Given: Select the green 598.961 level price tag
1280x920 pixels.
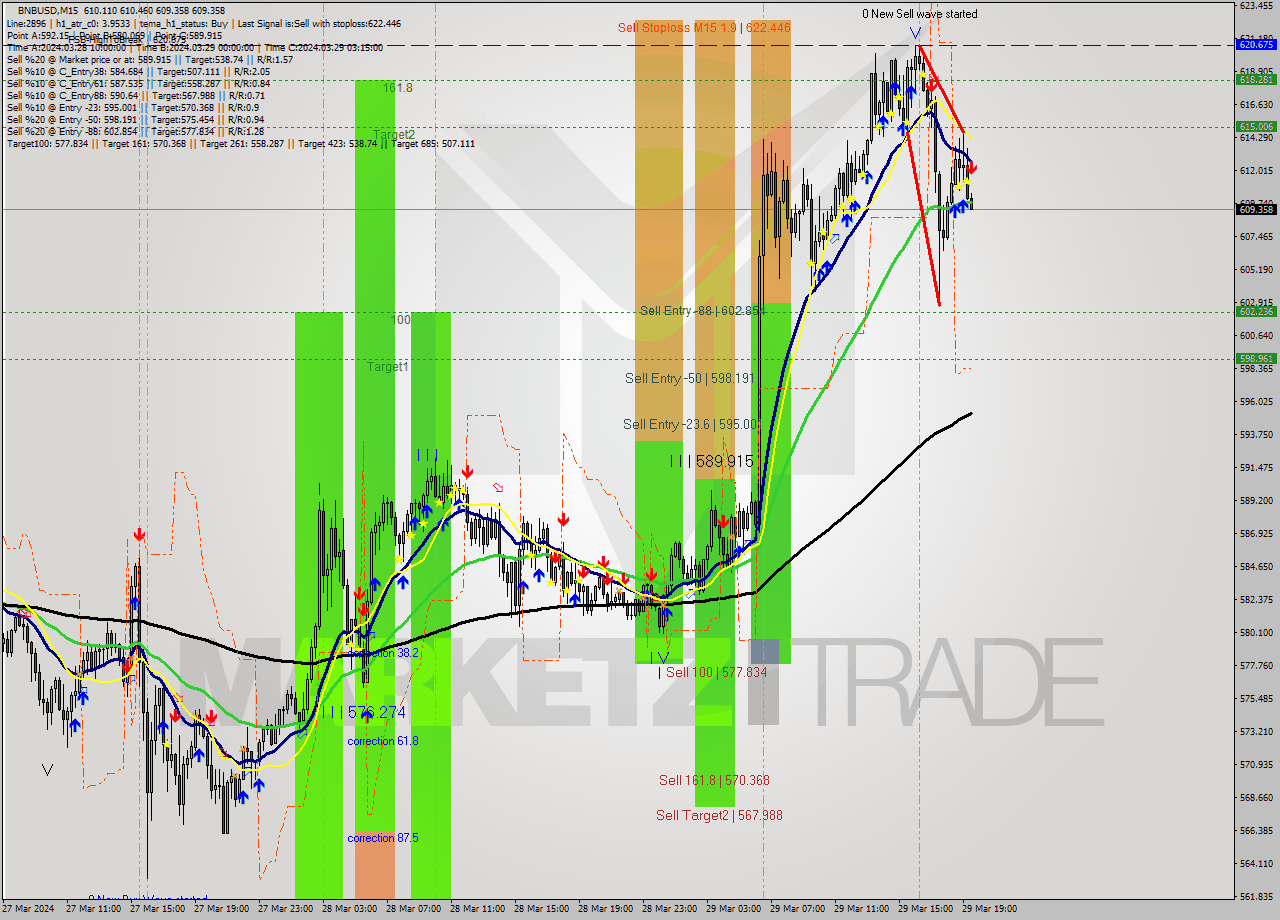Looking at the screenshot, I should pos(1256,358).
